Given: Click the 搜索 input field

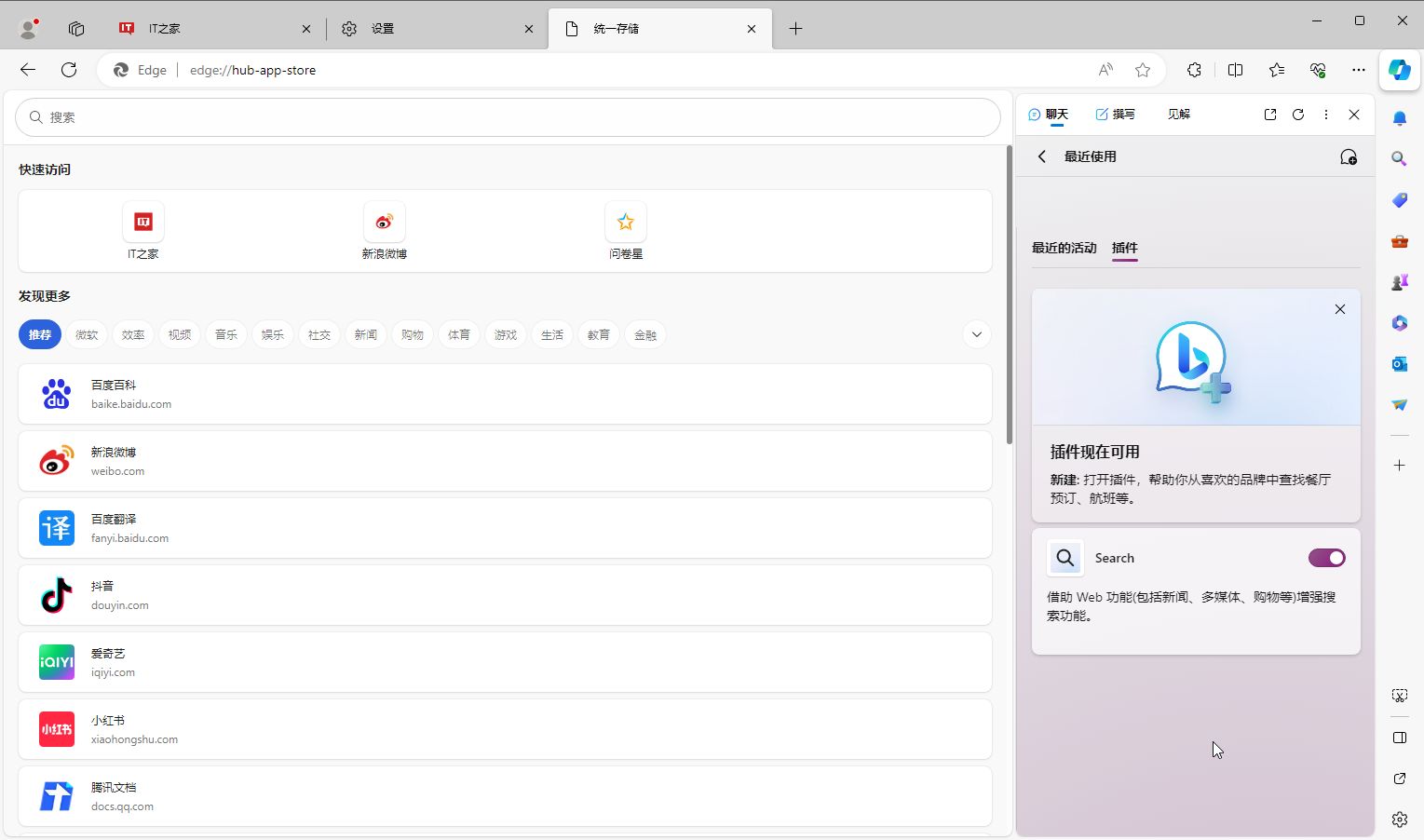Looking at the screenshot, I should pos(508,117).
